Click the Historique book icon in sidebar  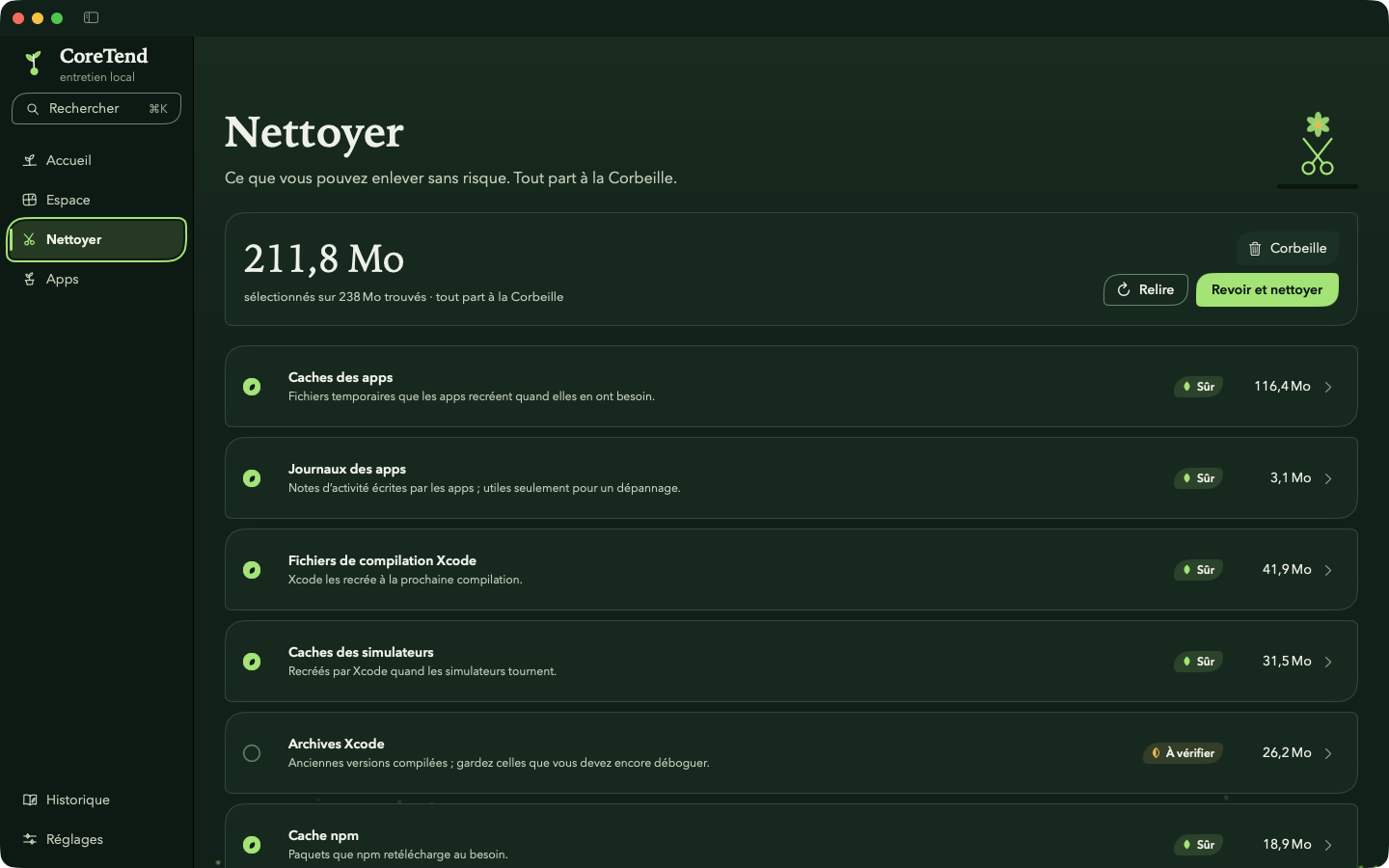[x=30, y=800]
